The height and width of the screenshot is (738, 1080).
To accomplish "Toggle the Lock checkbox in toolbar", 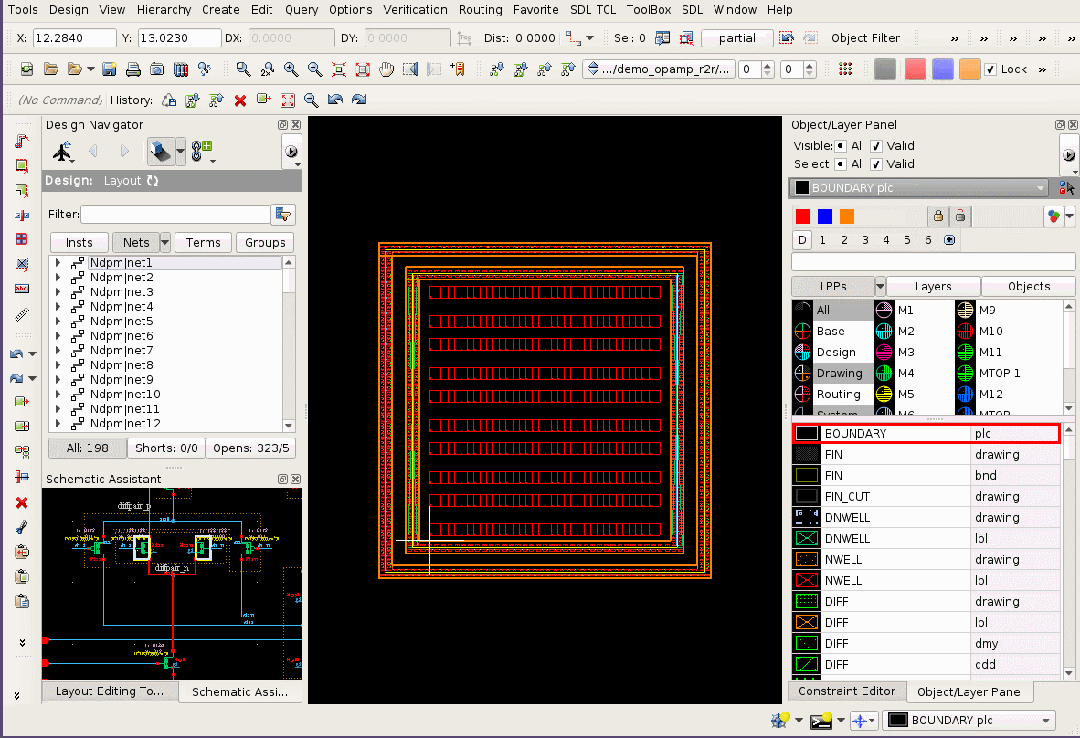I will tap(990, 70).
